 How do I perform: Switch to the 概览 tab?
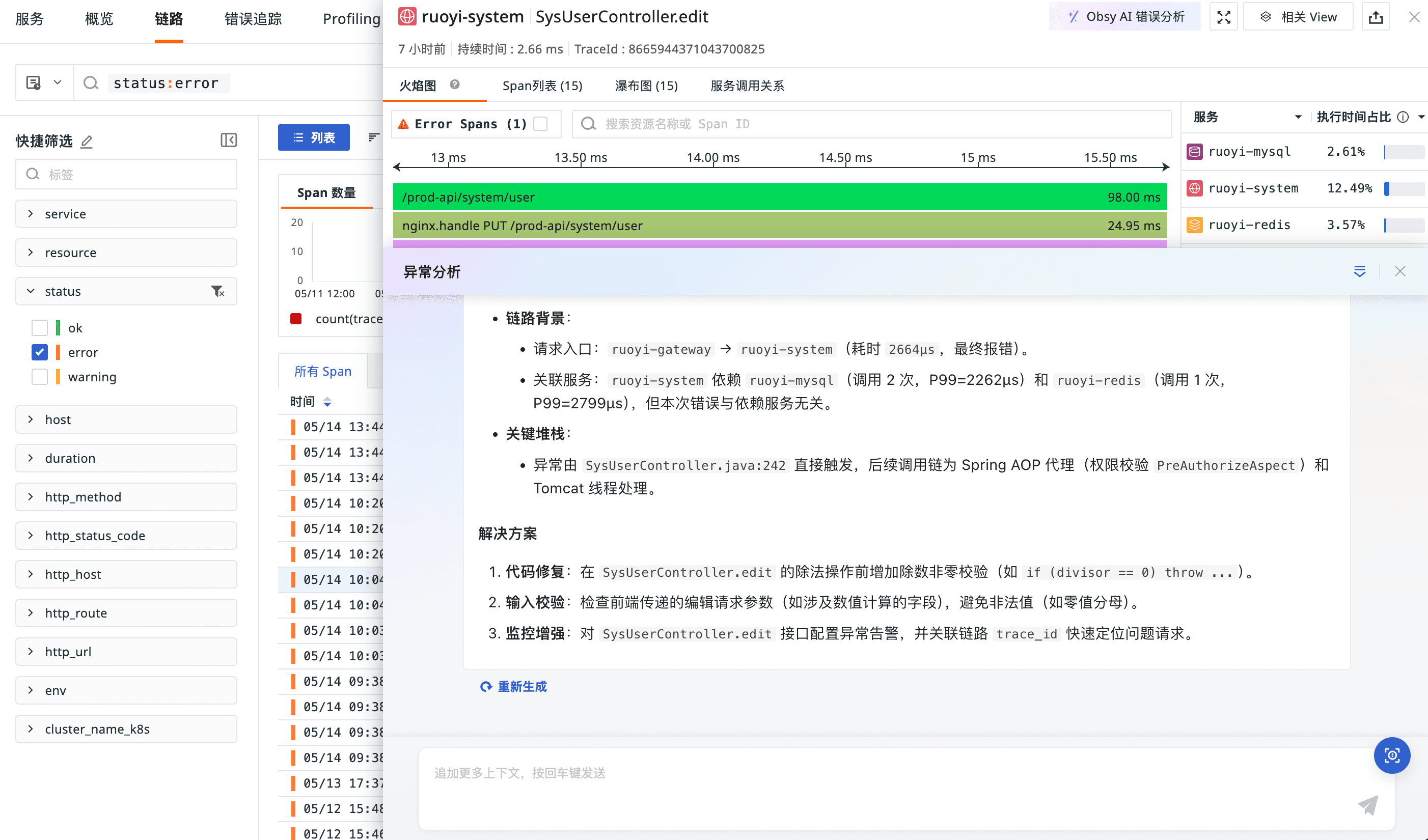[99, 19]
